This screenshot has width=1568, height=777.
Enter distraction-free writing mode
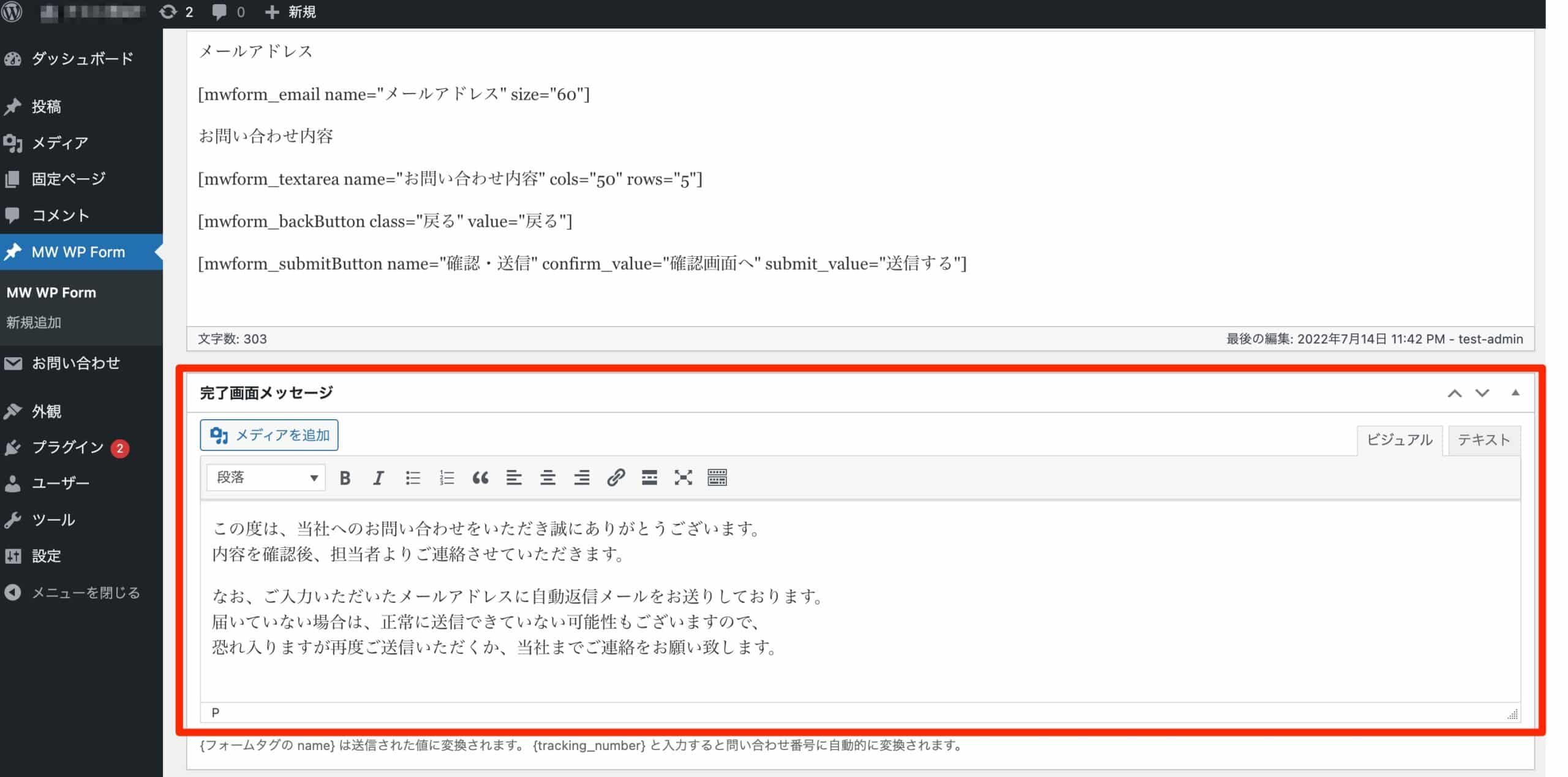click(x=682, y=478)
